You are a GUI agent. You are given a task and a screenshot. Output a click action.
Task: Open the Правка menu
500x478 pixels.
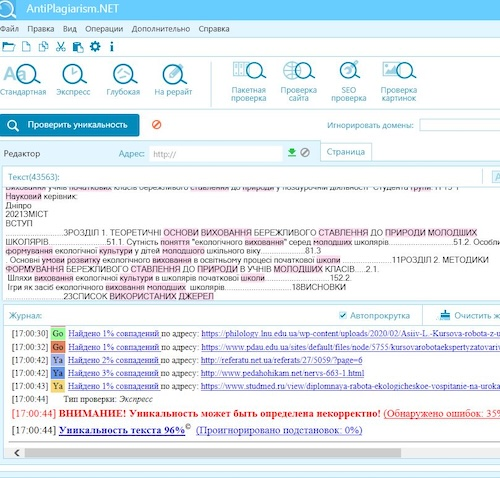pyautogui.click(x=41, y=29)
